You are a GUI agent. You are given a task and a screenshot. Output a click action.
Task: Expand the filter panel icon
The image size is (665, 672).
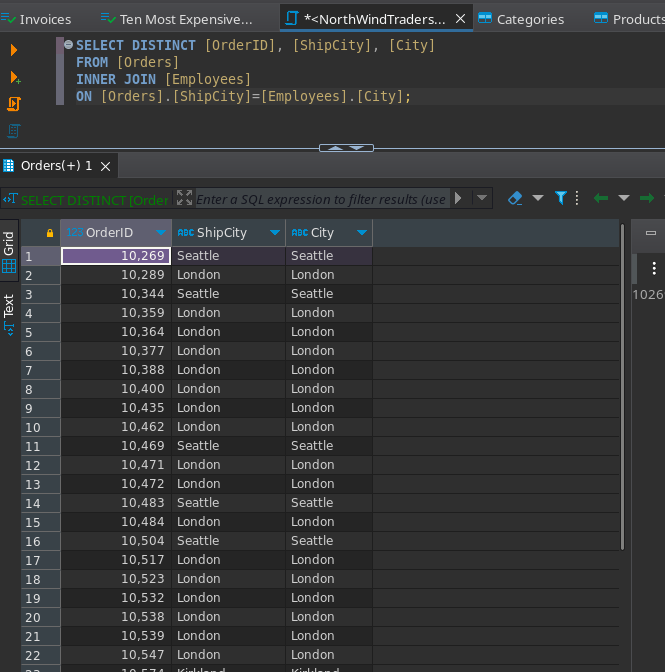coord(184,198)
